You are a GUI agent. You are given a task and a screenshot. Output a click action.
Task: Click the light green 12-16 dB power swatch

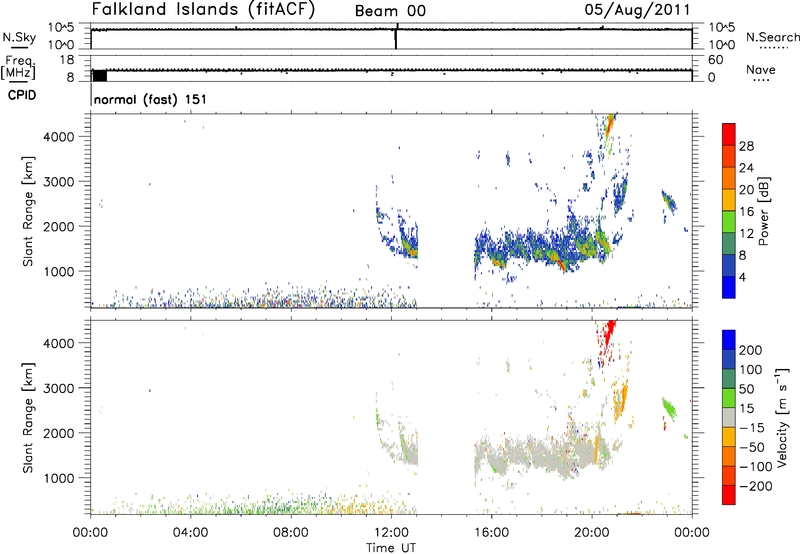[729, 221]
